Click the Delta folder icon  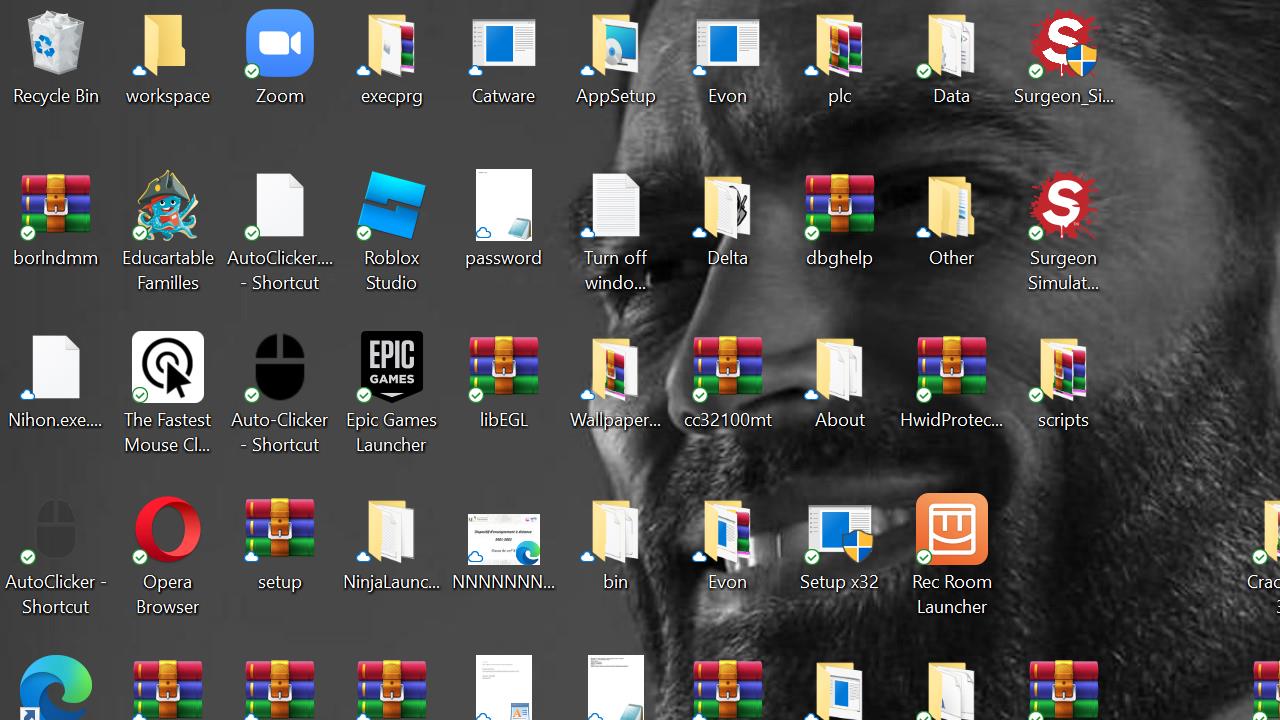[x=727, y=207]
